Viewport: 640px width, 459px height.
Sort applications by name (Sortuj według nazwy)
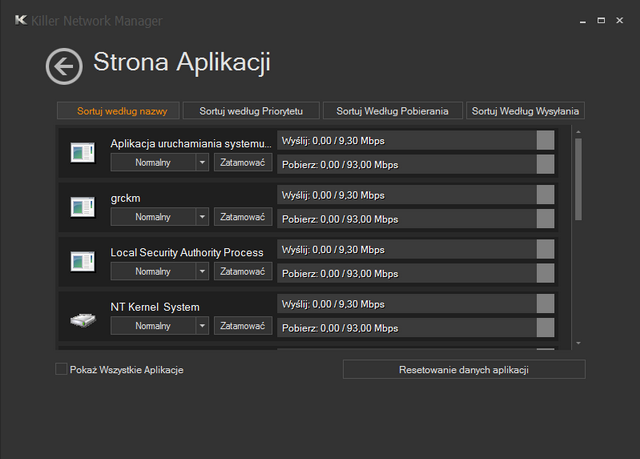coord(118,111)
